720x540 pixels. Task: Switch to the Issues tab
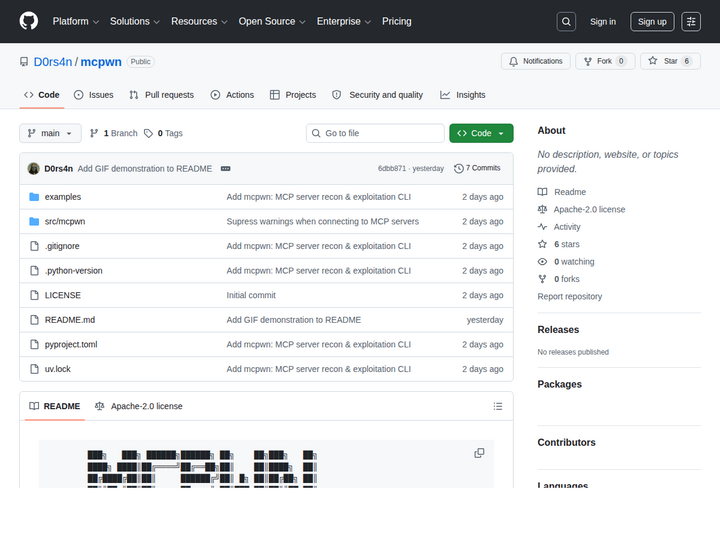94,95
